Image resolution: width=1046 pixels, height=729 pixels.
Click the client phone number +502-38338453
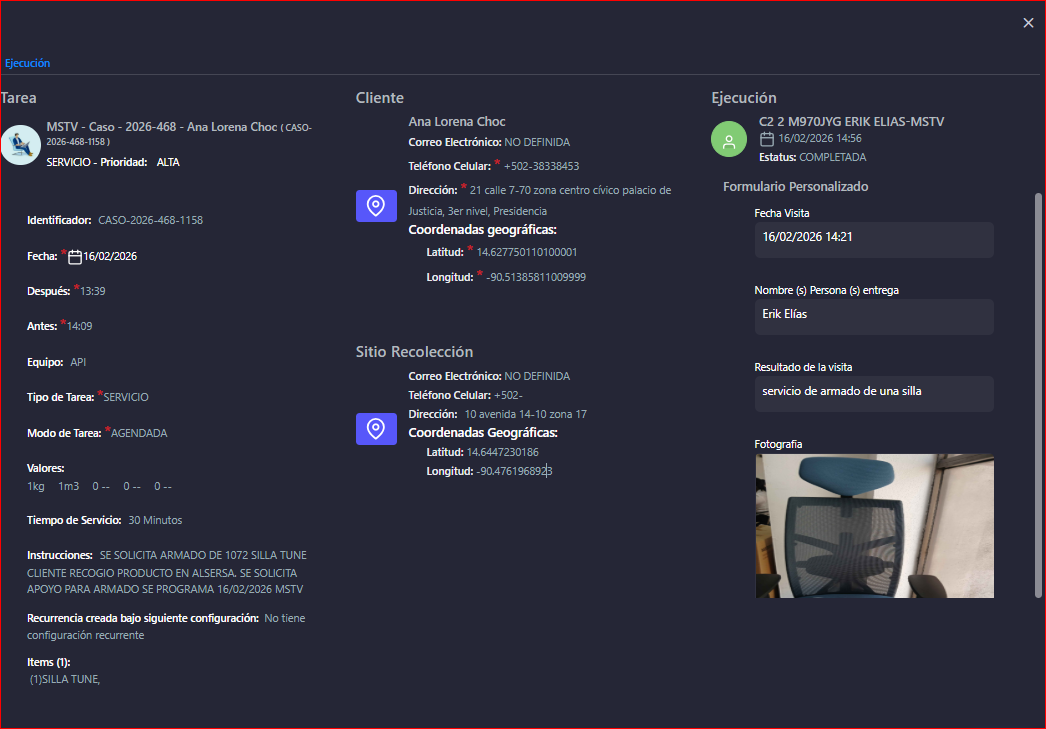tap(541, 166)
